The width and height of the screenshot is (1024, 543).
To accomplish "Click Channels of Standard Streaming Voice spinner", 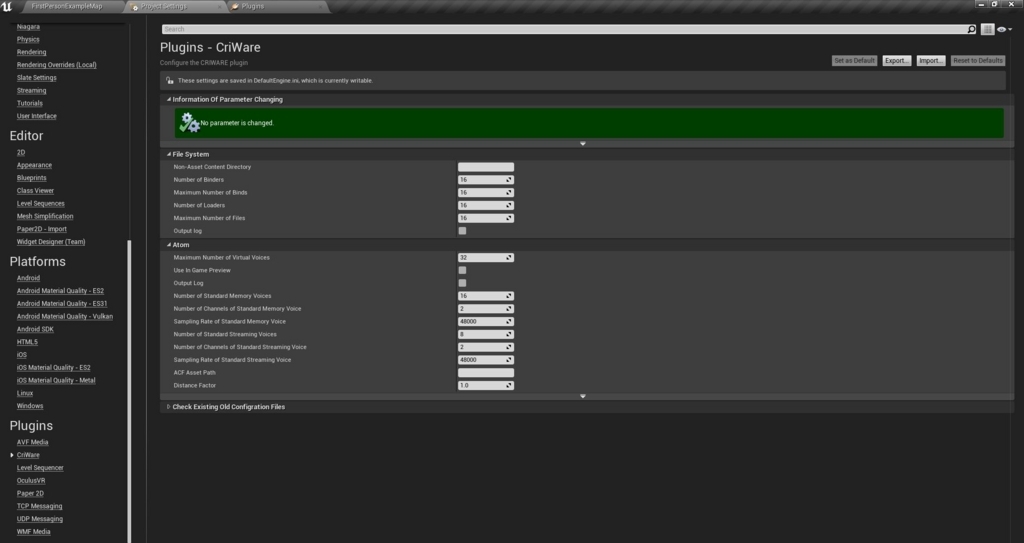I will (486, 347).
